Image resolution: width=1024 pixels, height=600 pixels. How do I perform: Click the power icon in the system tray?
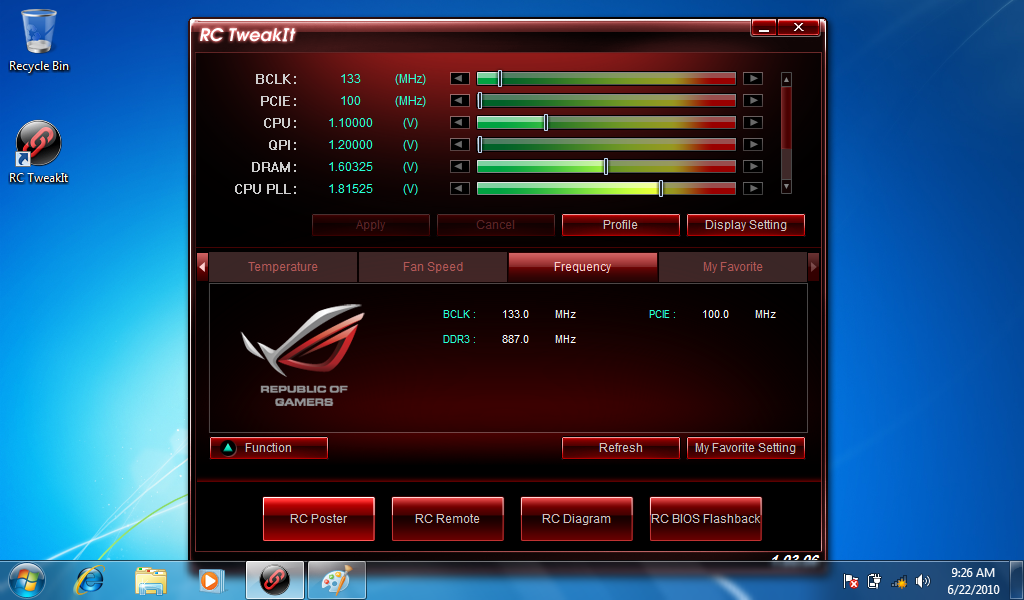click(x=874, y=581)
